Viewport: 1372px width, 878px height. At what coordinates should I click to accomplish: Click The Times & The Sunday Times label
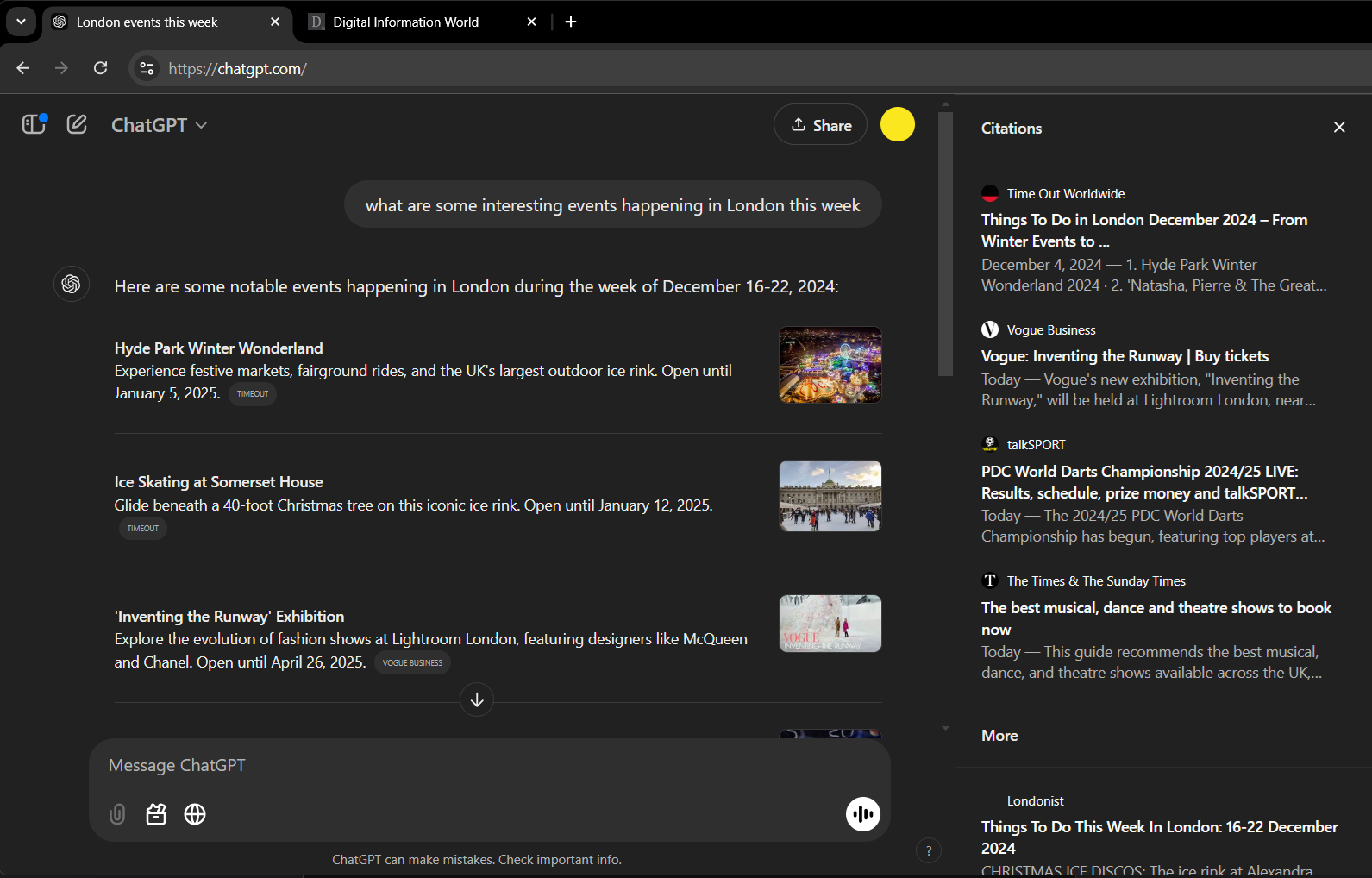coord(1096,581)
